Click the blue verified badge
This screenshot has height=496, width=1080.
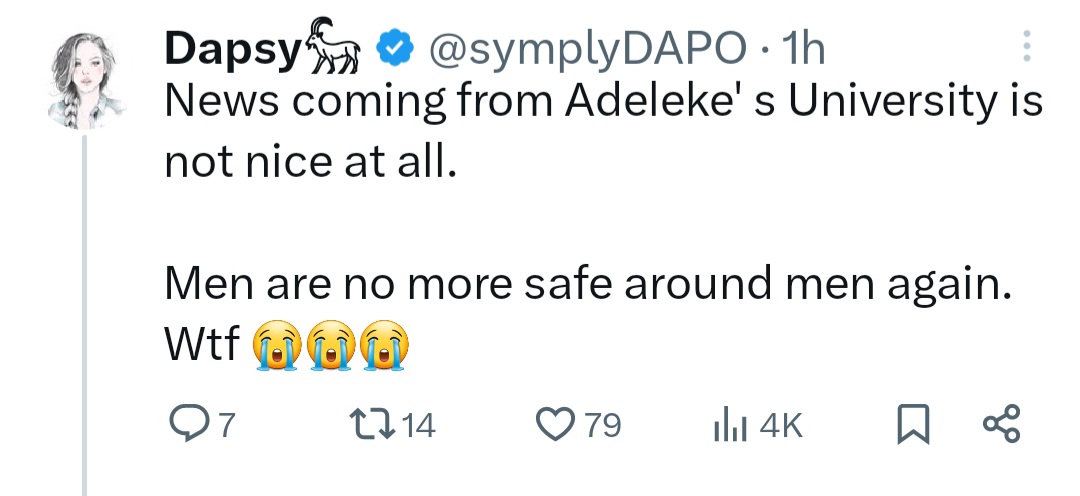pos(393,46)
